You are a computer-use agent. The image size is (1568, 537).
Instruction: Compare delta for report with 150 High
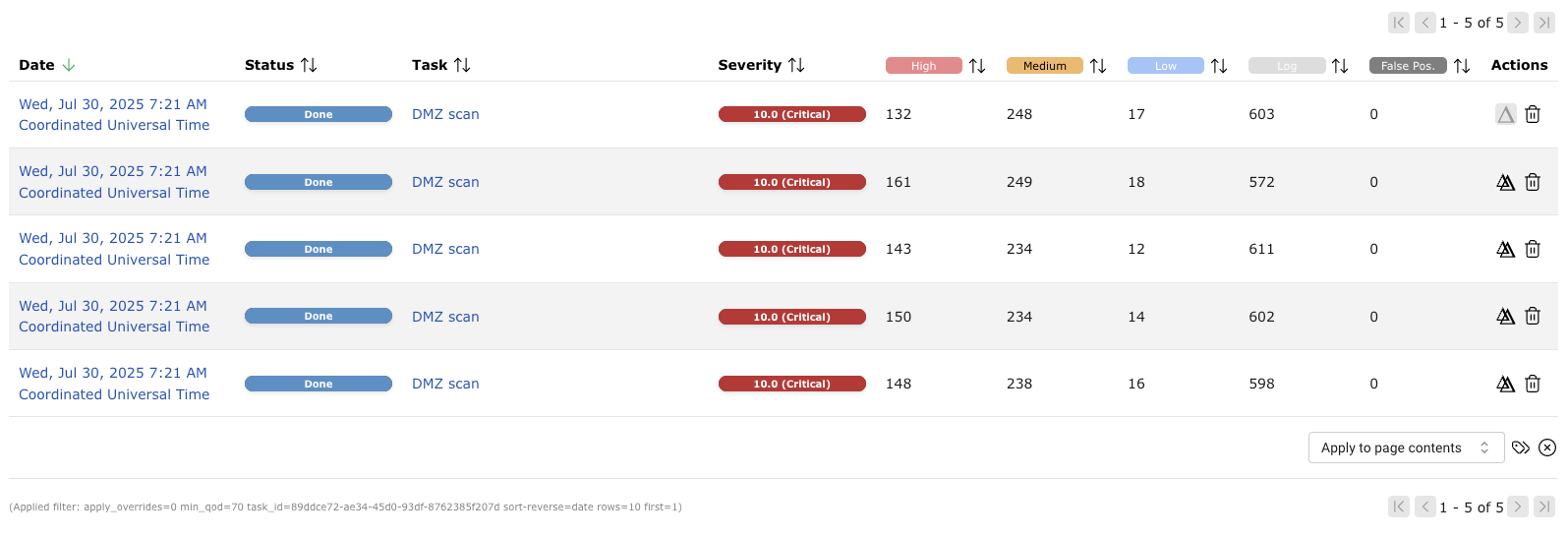(x=1505, y=317)
